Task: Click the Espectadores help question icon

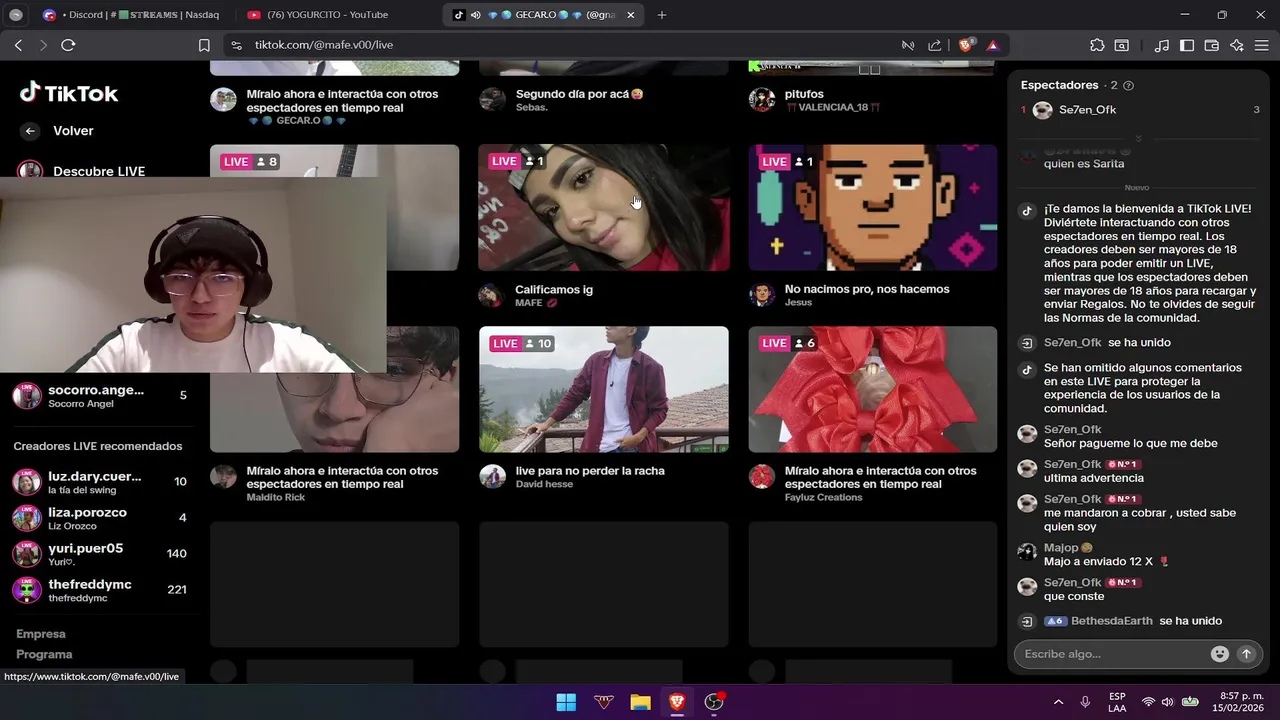Action: [1129, 85]
